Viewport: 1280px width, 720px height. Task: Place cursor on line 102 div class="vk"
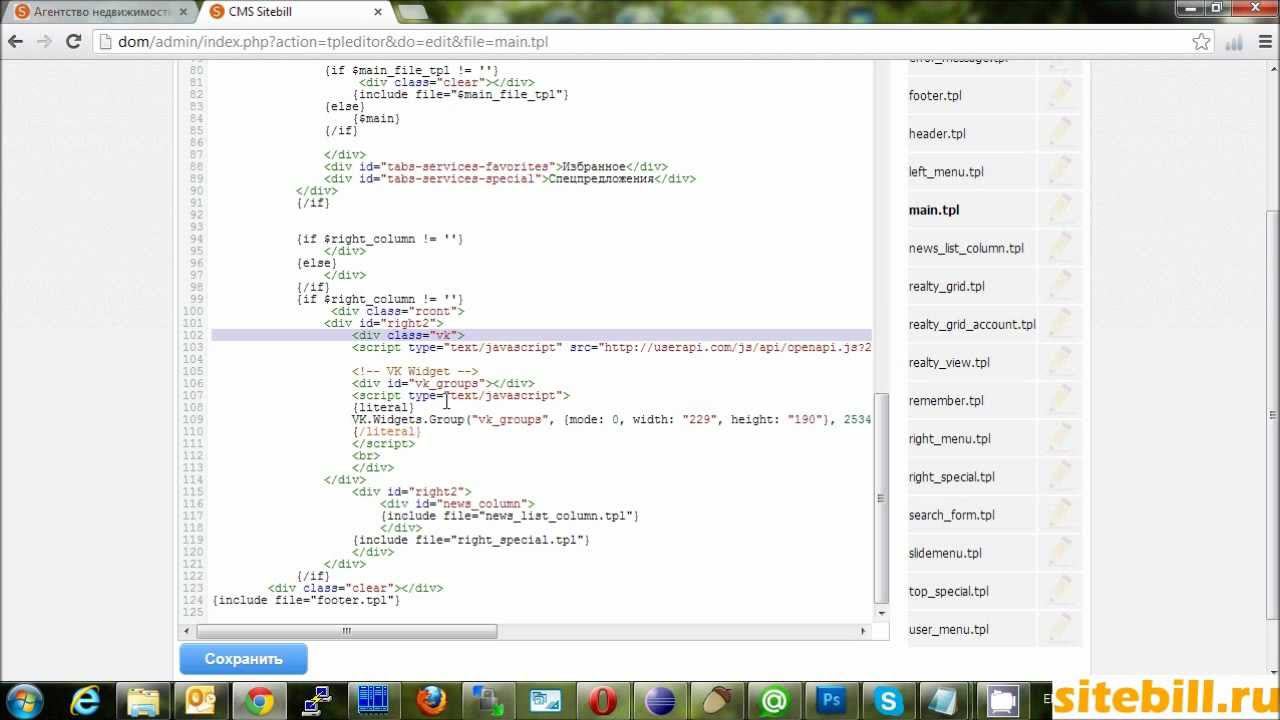408,335
